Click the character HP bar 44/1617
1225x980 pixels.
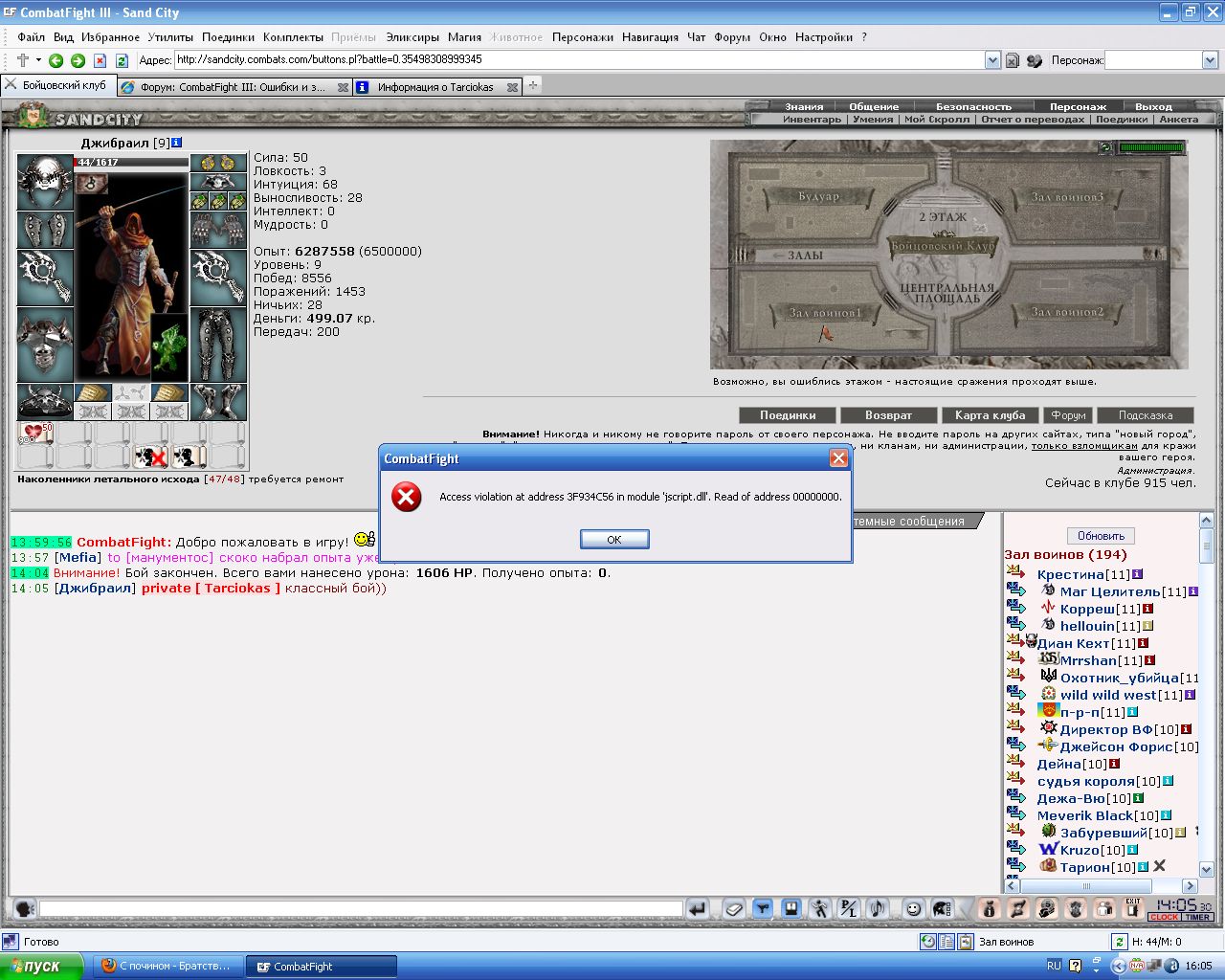pos(132,163)
